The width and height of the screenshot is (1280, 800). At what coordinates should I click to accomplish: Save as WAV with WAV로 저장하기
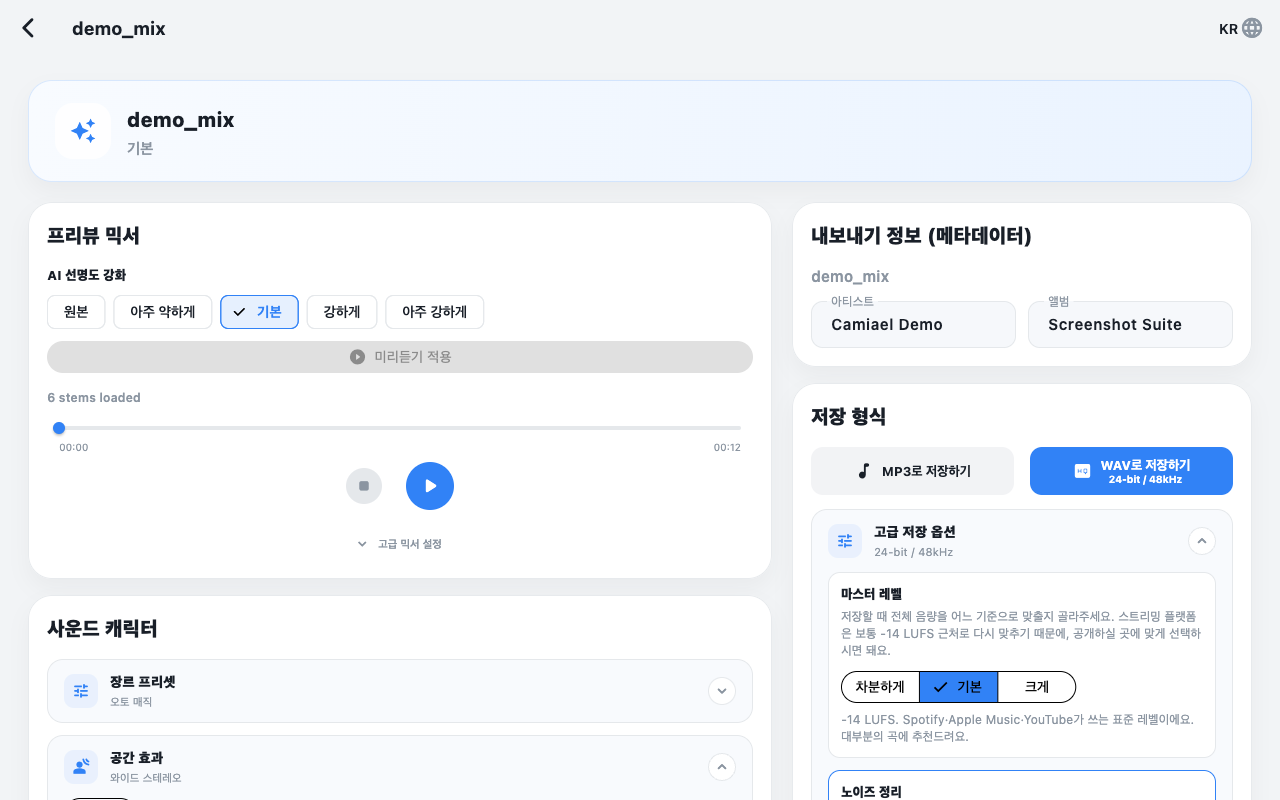tap(1131, 471)
